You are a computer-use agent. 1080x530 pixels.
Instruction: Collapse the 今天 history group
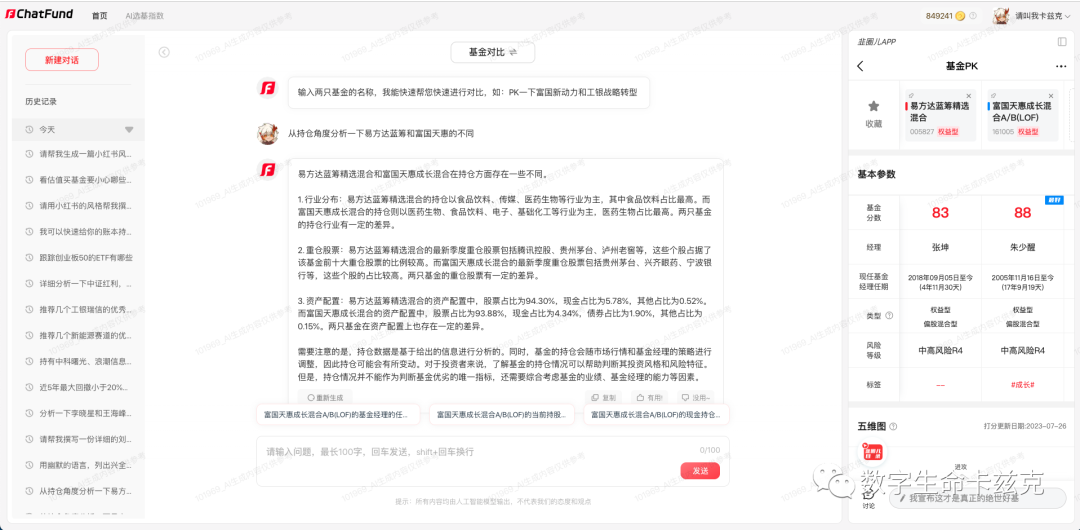tap(129, 130)
